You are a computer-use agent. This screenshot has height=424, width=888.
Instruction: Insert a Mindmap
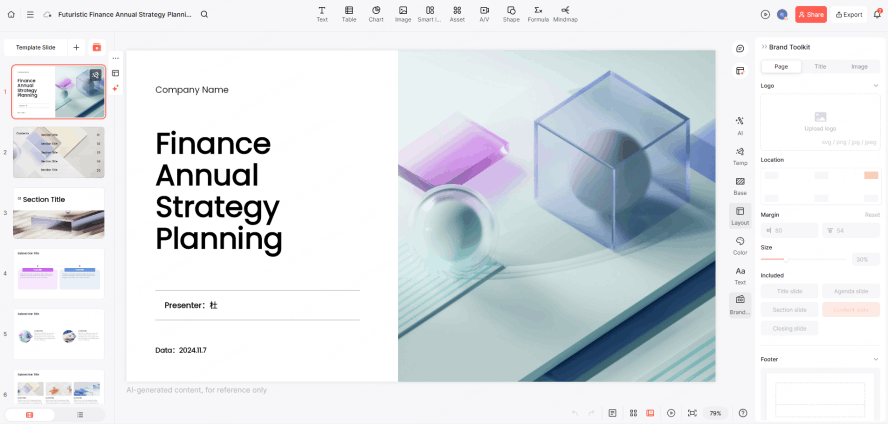565,14
